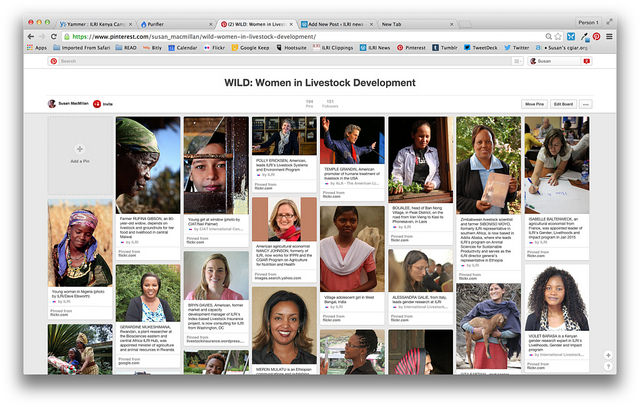
Task: Open Twitter bookmark
Action: coord(517,48)
